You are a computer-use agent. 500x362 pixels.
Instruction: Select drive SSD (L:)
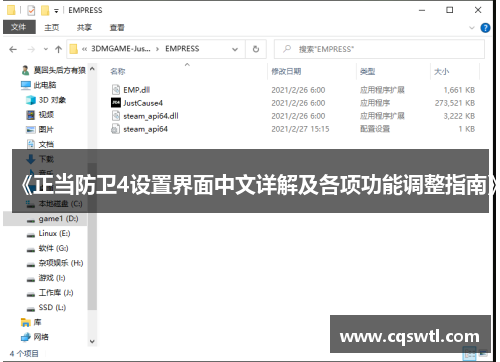click(x=46, y=307)
